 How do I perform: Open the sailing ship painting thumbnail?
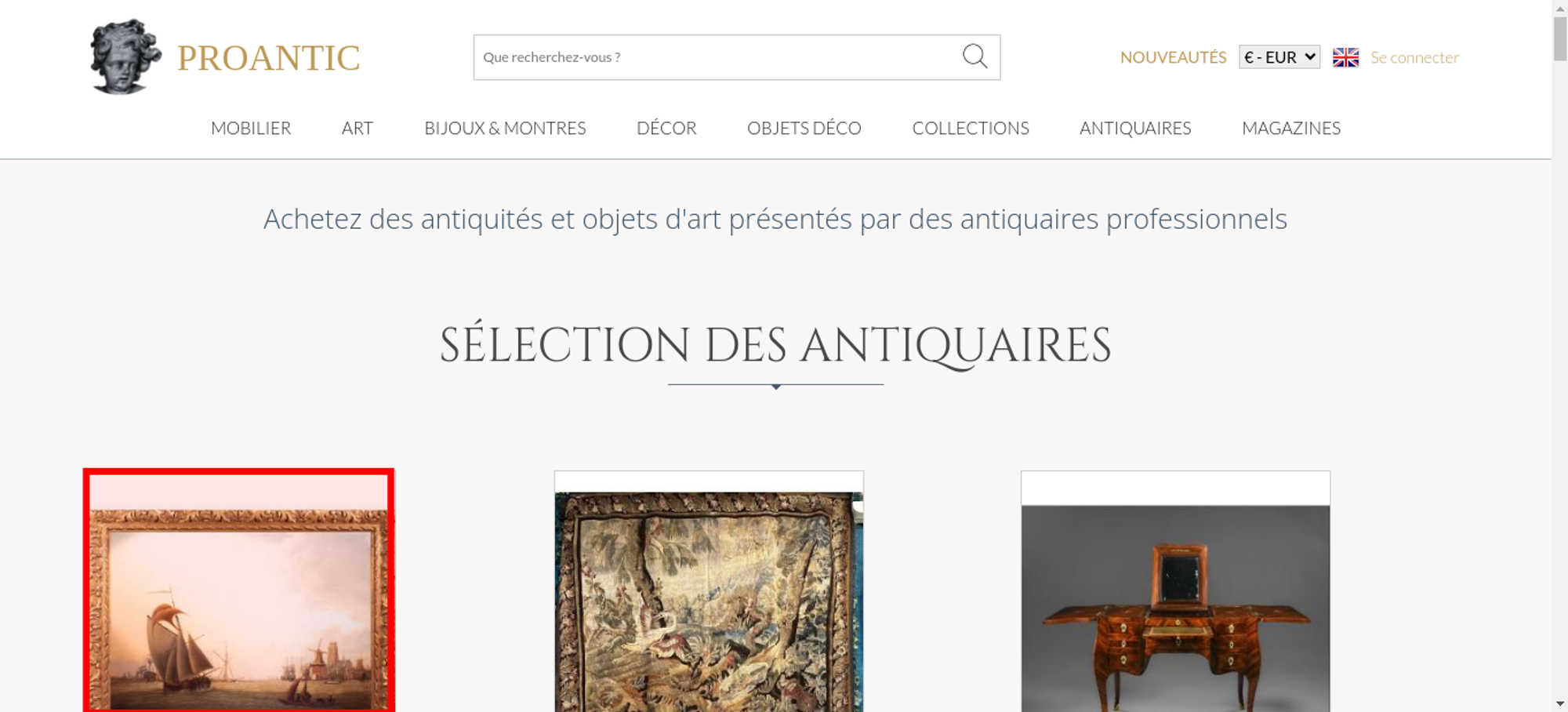point(239,590)
